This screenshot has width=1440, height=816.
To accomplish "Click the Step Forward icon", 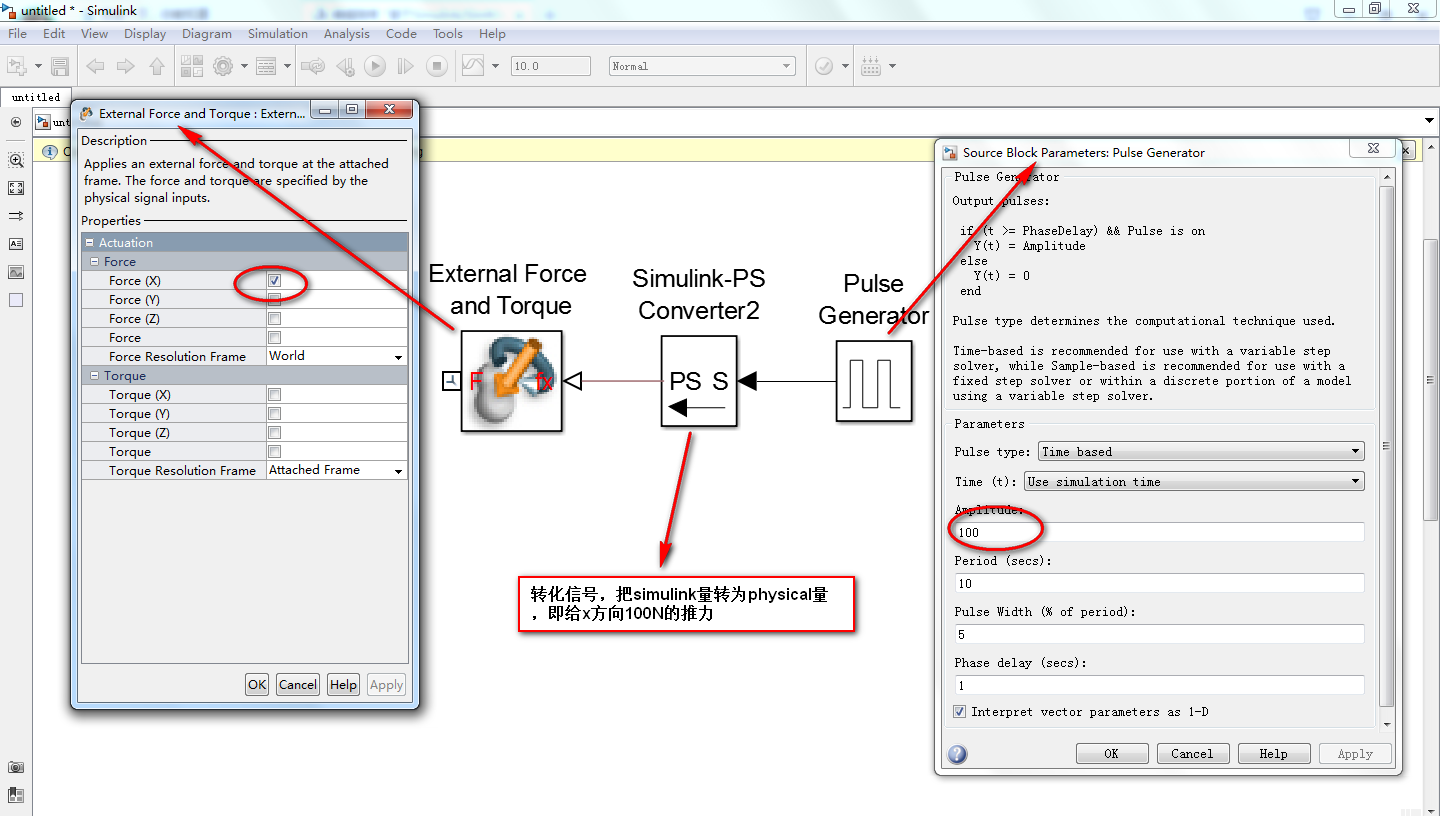I will click(x=405, y=66).
